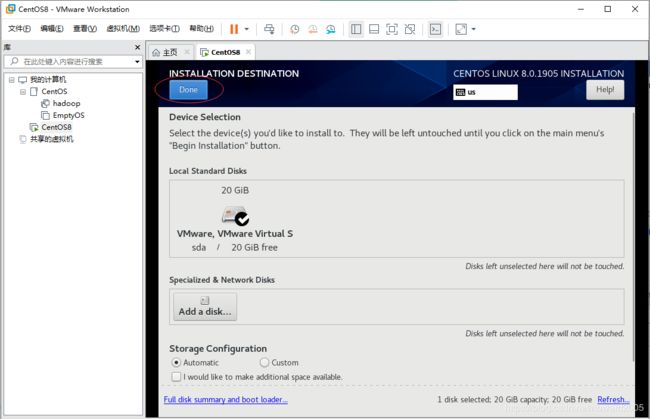The width and height of the screenshot is (650, 419).
Task: Open the 文件(F) menu
Action: coord(19,29)
